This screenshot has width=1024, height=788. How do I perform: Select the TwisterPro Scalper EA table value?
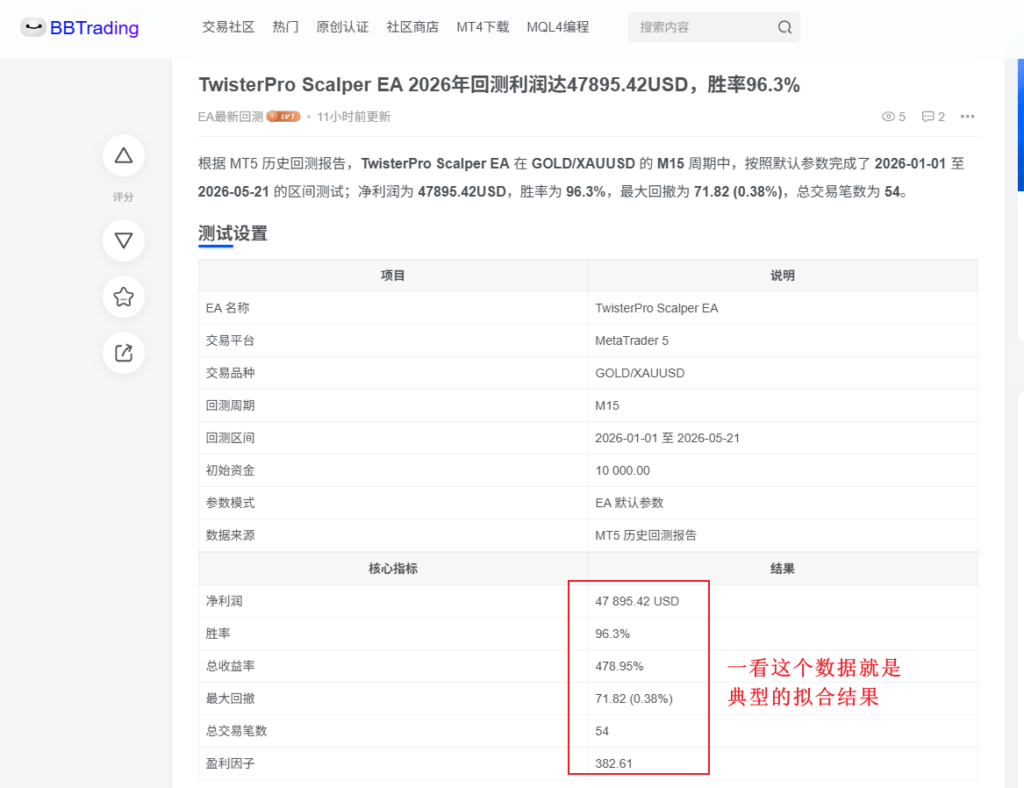click(x=656, y=308)
